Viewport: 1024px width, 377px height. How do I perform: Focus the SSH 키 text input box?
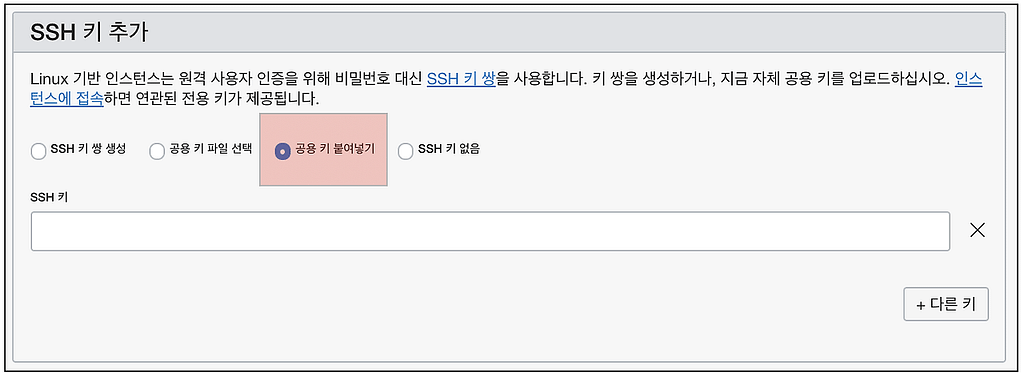click(x=490, y=231)
